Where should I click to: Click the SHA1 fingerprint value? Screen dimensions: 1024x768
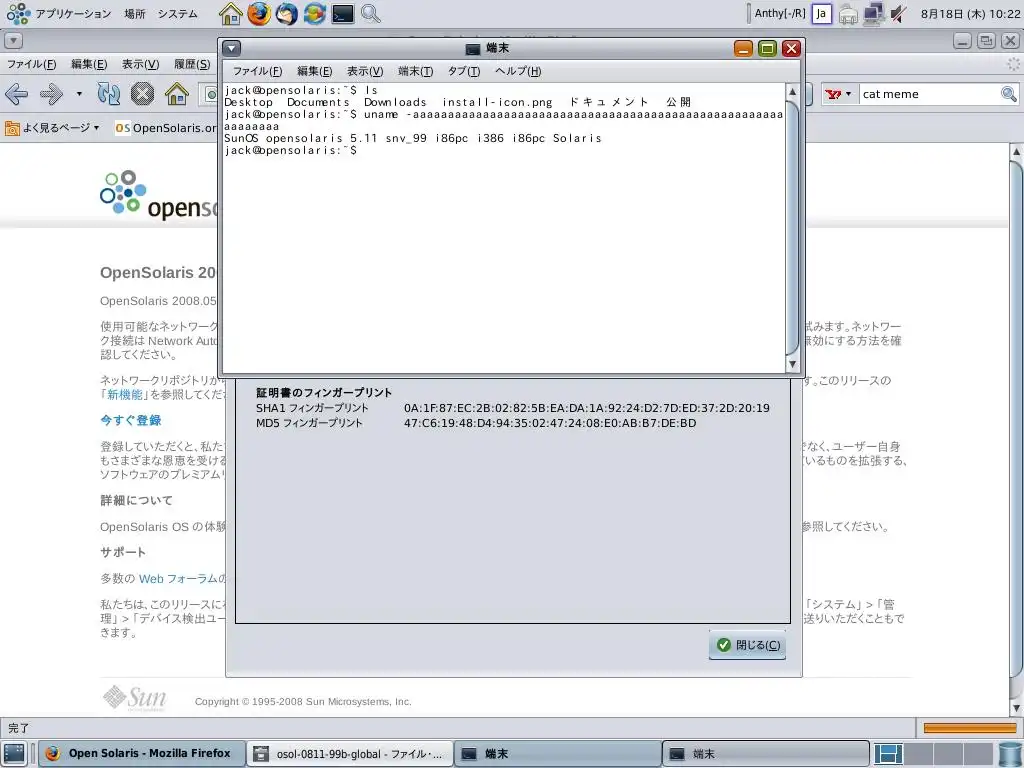pos(586,408)
